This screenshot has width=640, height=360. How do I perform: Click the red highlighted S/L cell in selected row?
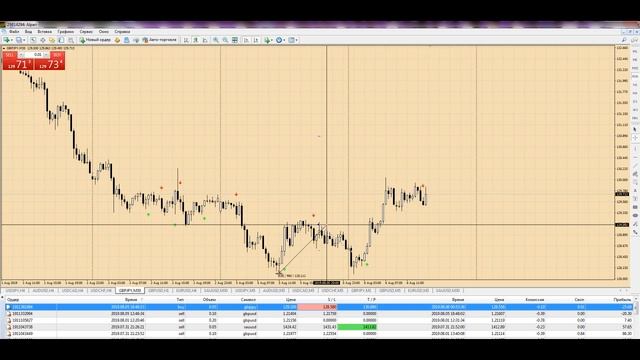pos(317,307)
